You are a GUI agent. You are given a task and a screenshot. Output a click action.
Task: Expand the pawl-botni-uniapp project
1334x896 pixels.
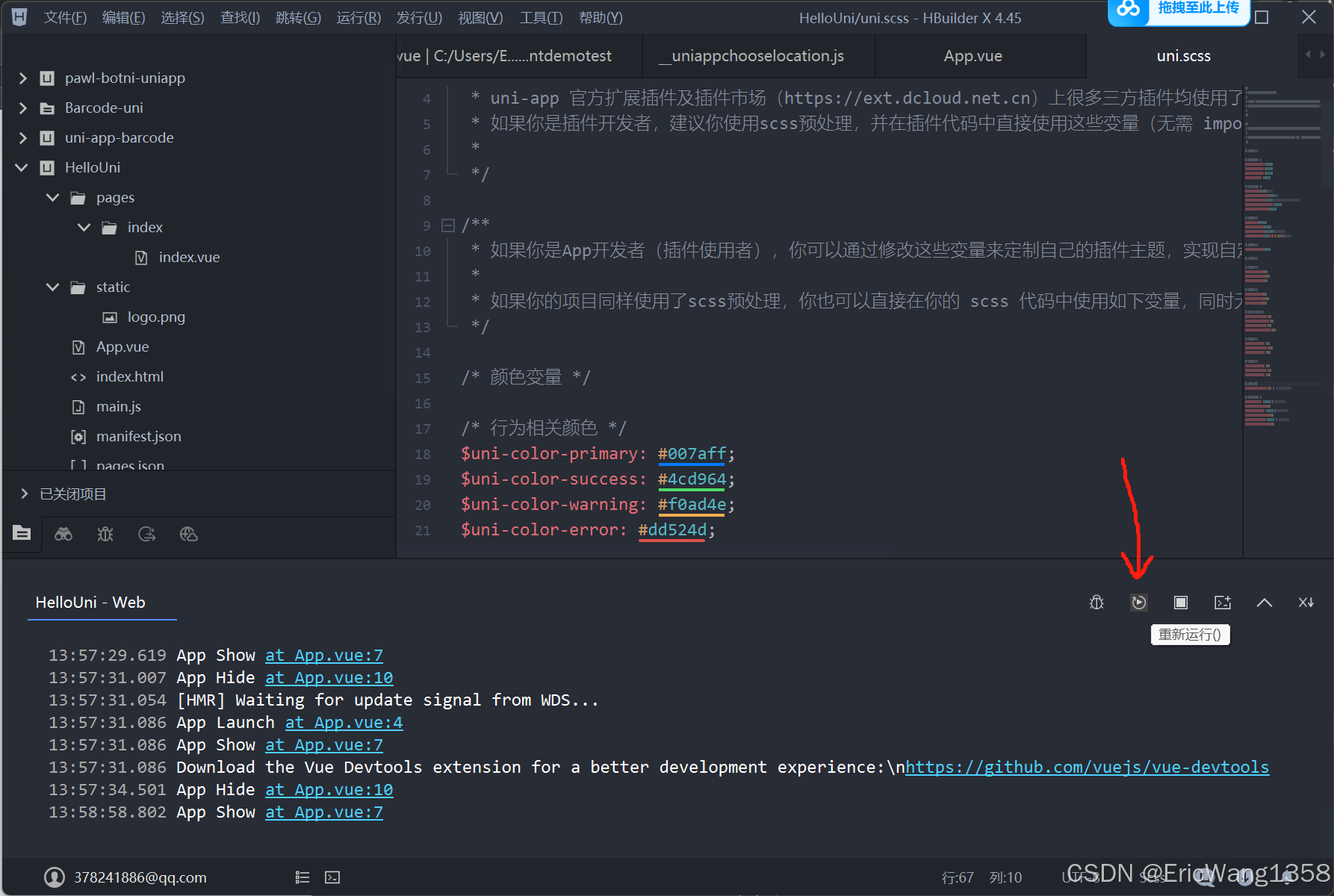tap(23, 78)
